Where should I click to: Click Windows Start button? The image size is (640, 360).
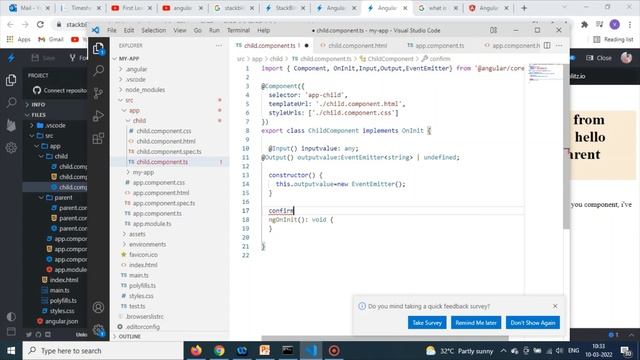[x=11, y=351]
